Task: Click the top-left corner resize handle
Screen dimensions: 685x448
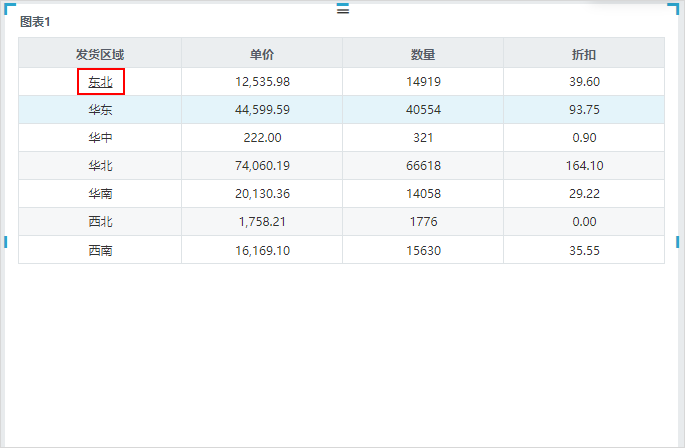Action: coord(9,7)
